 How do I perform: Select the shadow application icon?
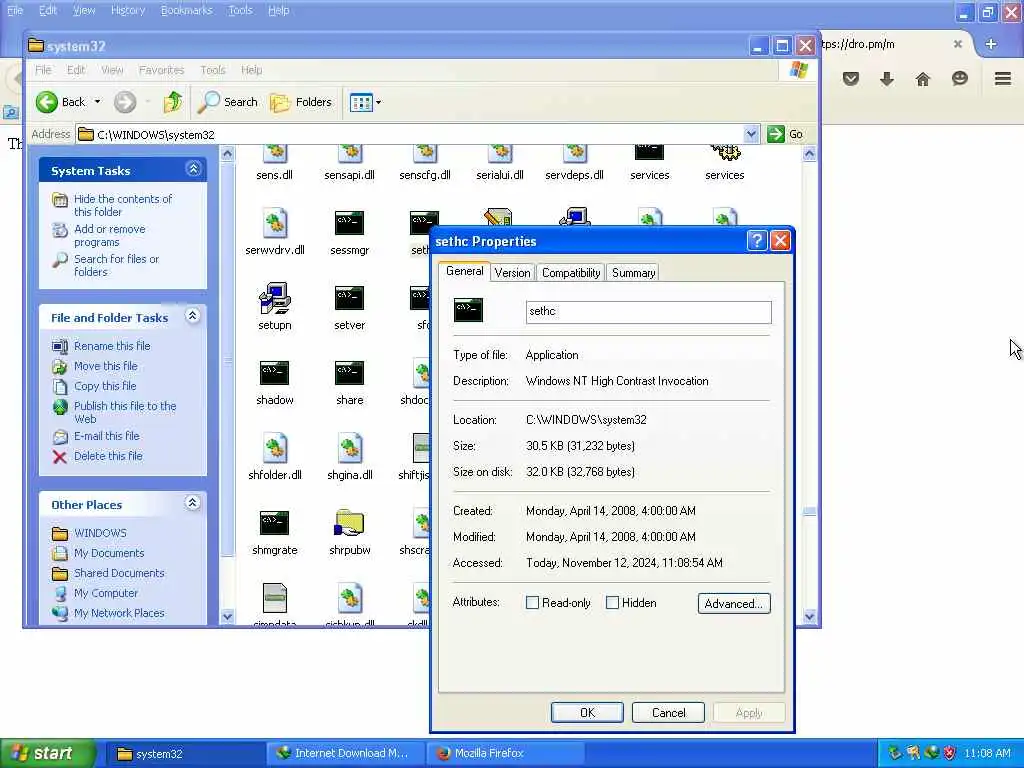274,373
